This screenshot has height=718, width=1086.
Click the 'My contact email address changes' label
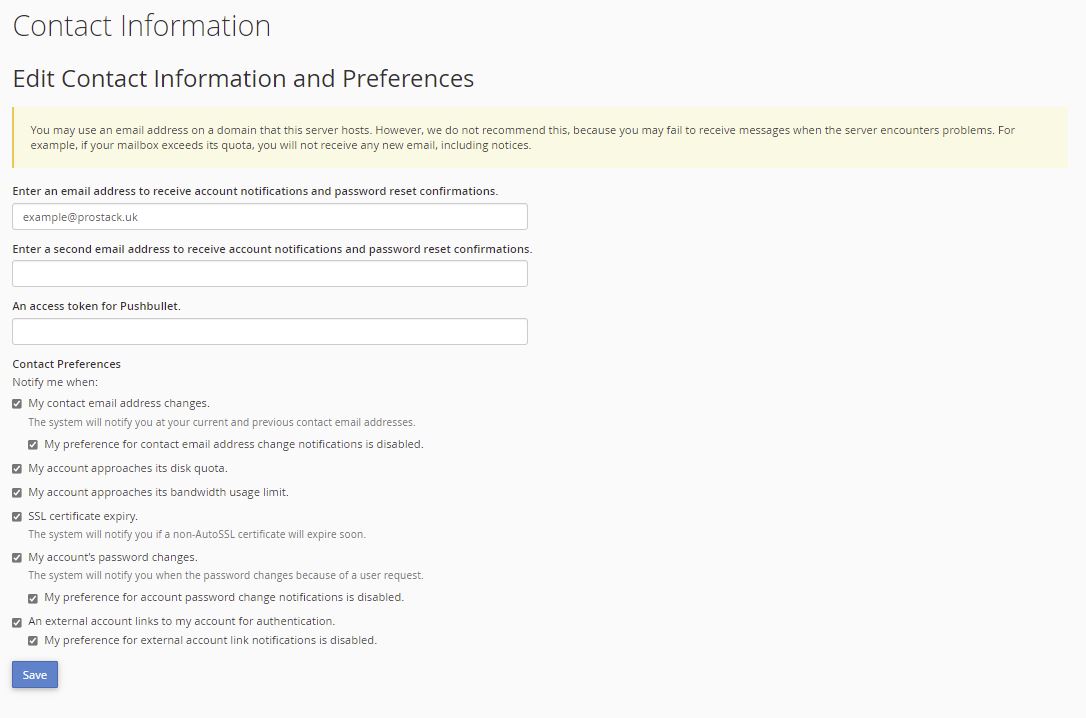click(x=118, y=403)
